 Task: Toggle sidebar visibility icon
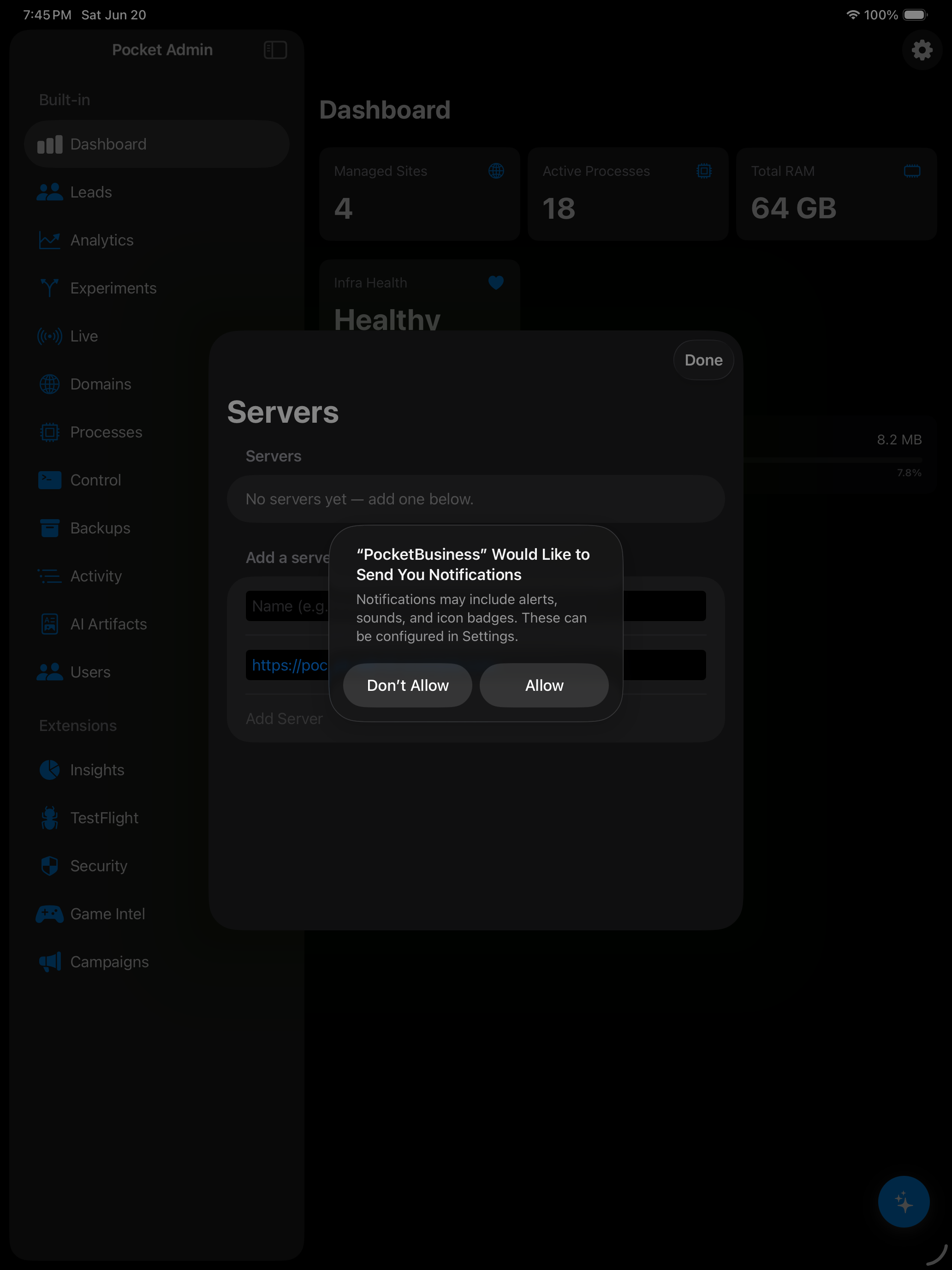pyautogui.click(x=275, y=50)
